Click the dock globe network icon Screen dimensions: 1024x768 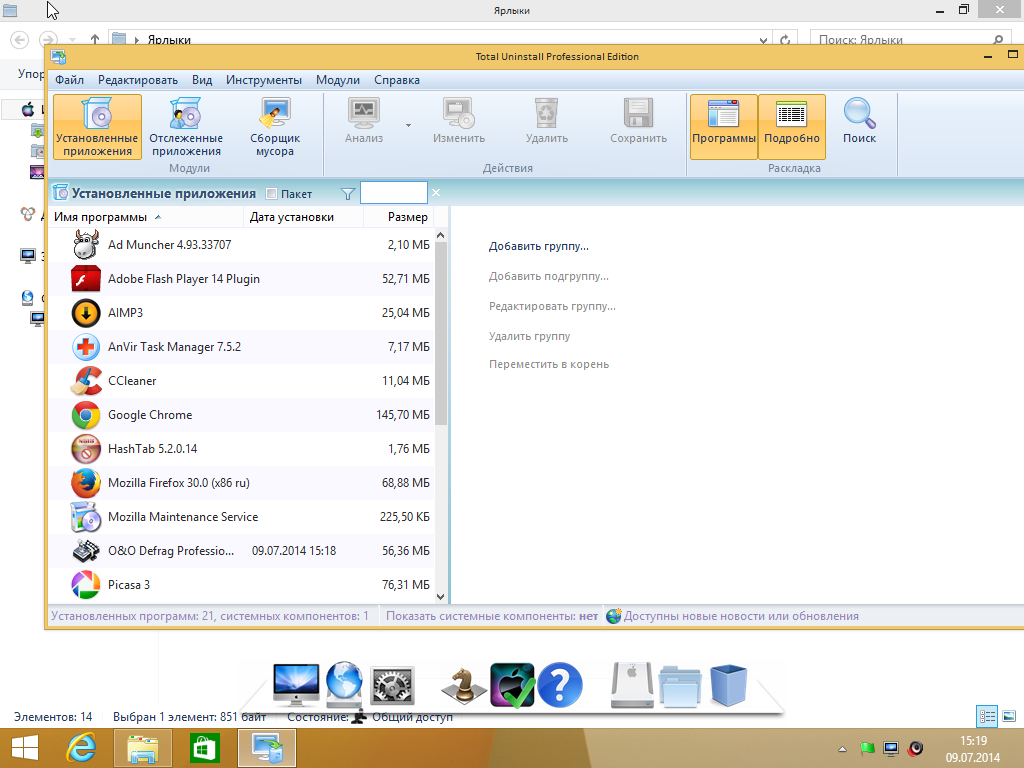(x=344, y=684)
